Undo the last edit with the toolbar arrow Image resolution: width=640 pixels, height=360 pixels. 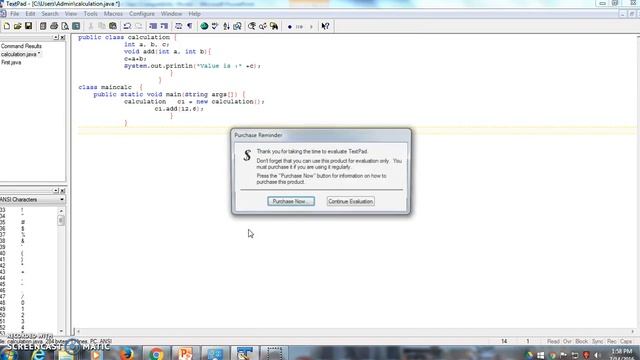(x=127, y=26)
